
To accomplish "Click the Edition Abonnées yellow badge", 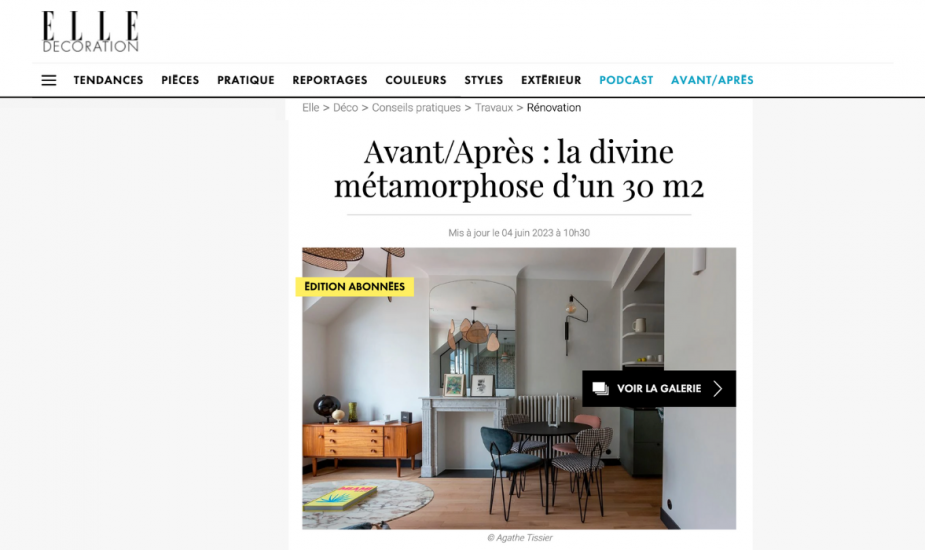I will coord(355,287).
